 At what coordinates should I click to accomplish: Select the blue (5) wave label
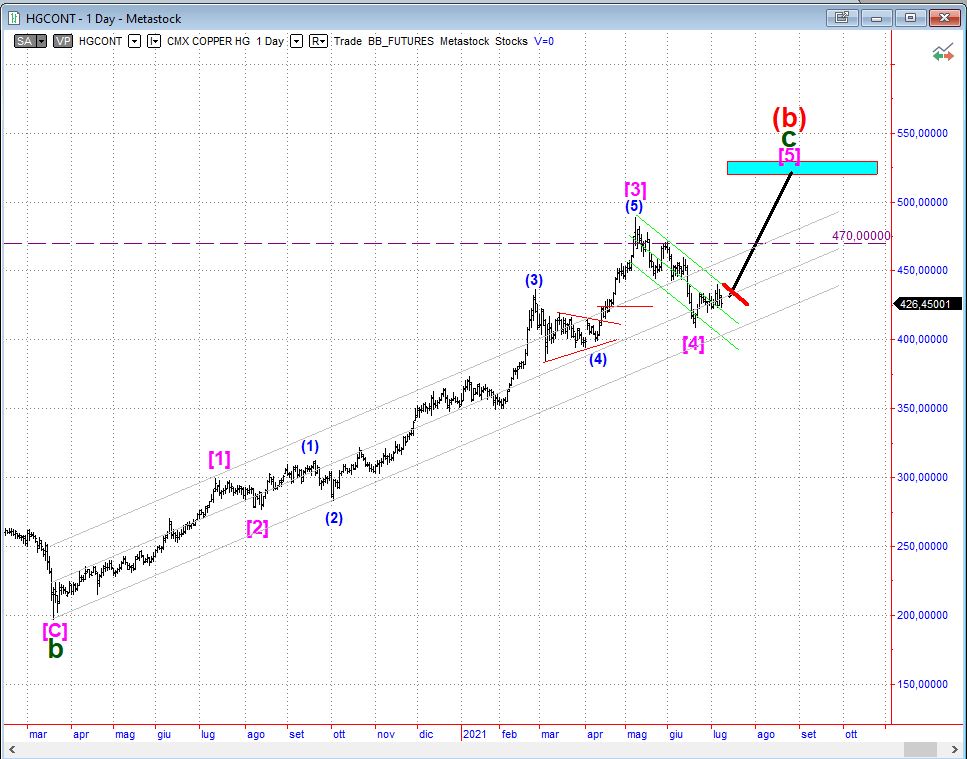[x=634, y=206]
